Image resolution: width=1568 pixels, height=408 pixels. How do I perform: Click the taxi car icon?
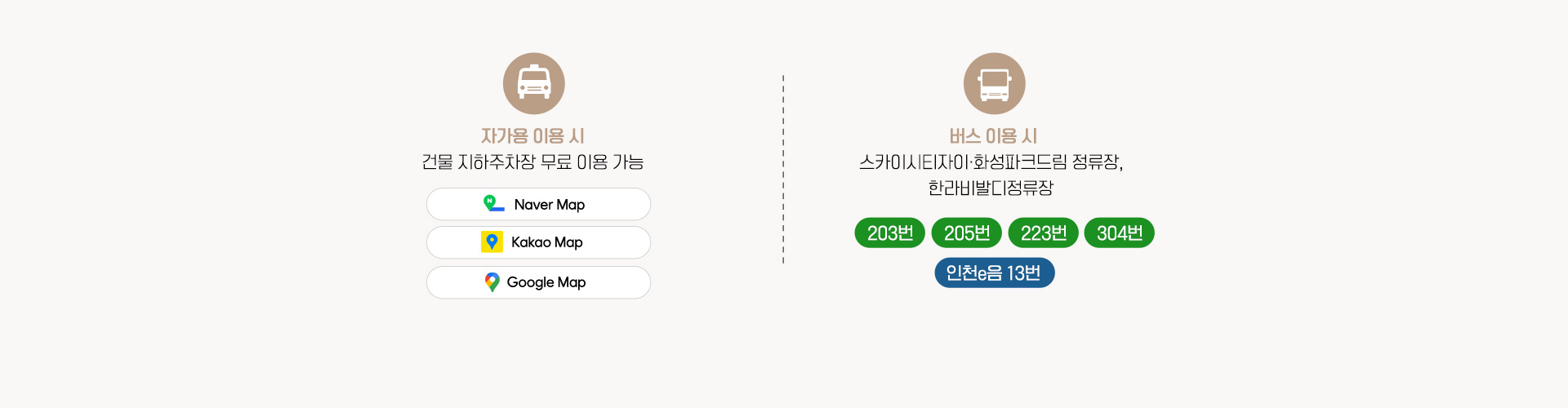point(534,83)
